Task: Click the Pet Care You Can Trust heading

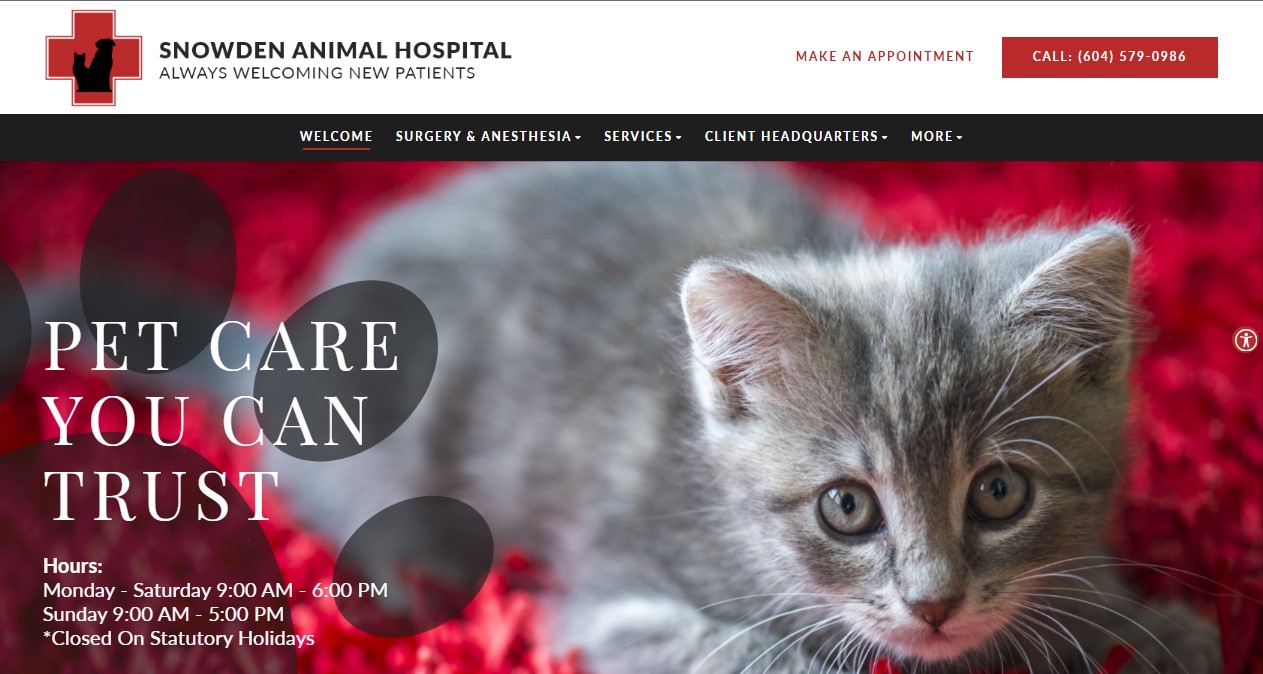Action: pos(222,420)
